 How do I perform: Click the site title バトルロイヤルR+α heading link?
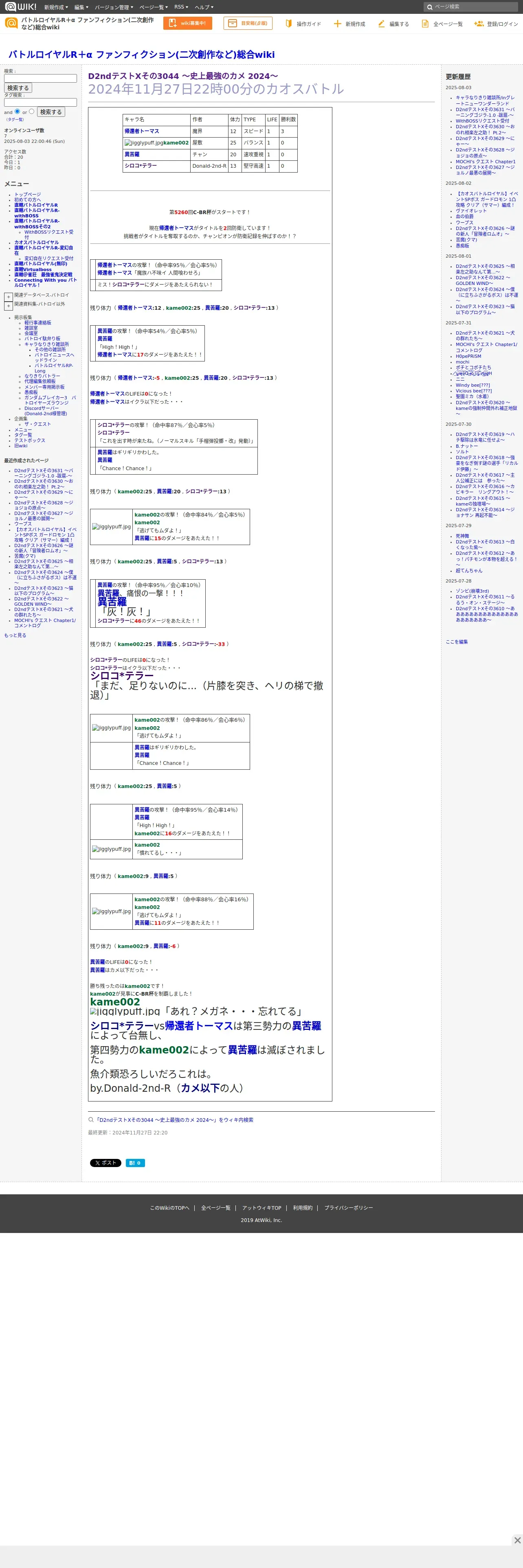pyautogui.click(x=141, y=55)
